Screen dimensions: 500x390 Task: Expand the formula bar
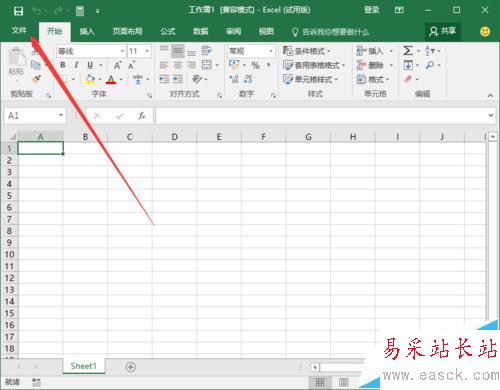[491, 115]
